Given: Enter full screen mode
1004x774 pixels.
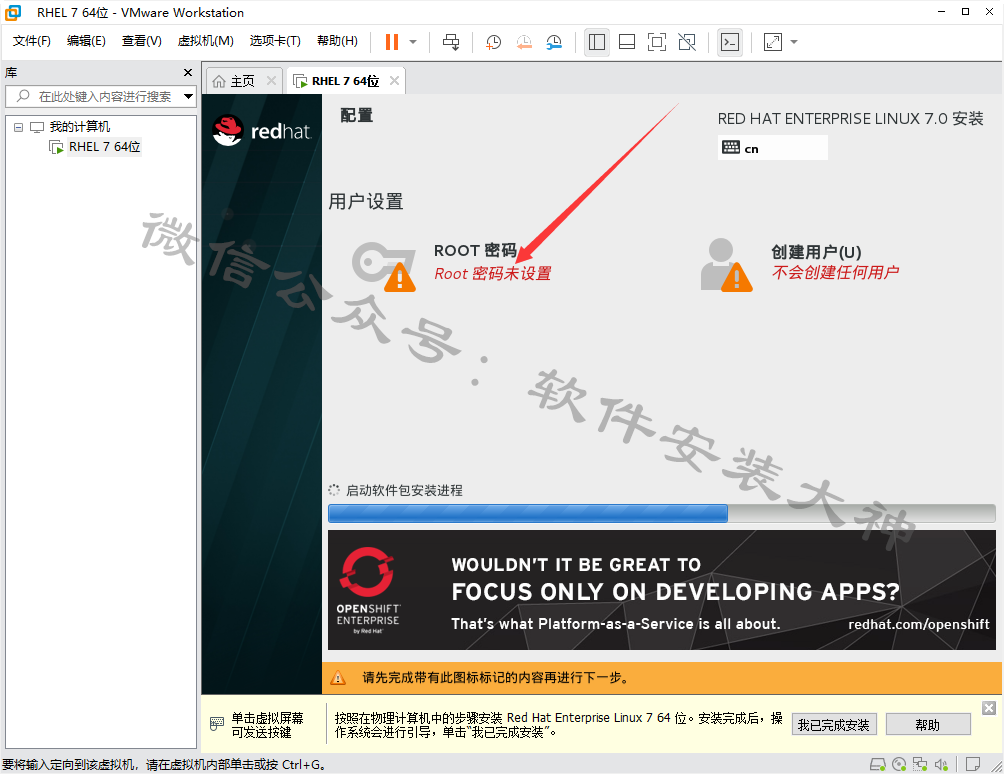Looking at the screenshot, I should point(657,42).
